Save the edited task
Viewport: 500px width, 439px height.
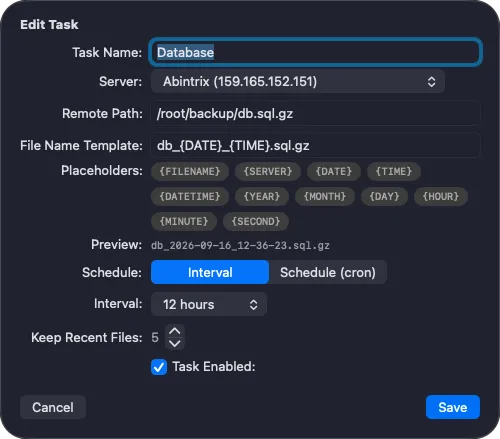pos(453,407)
